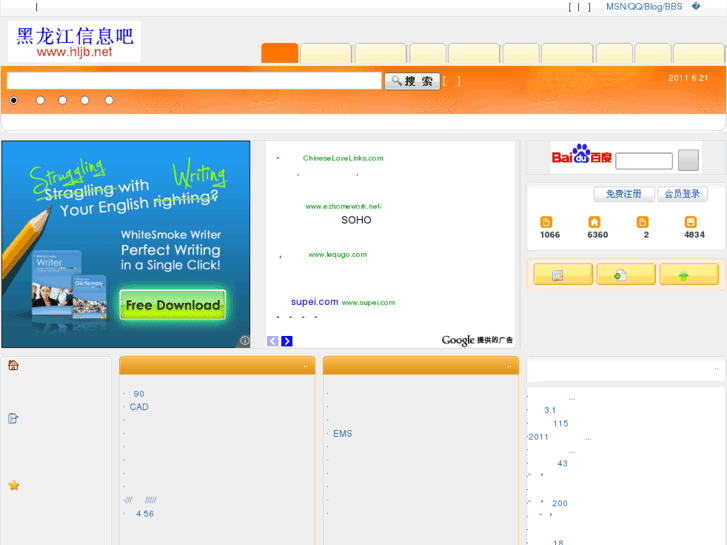
Task: Open the green www.supei.com ad link
Action: coord(369,302)
